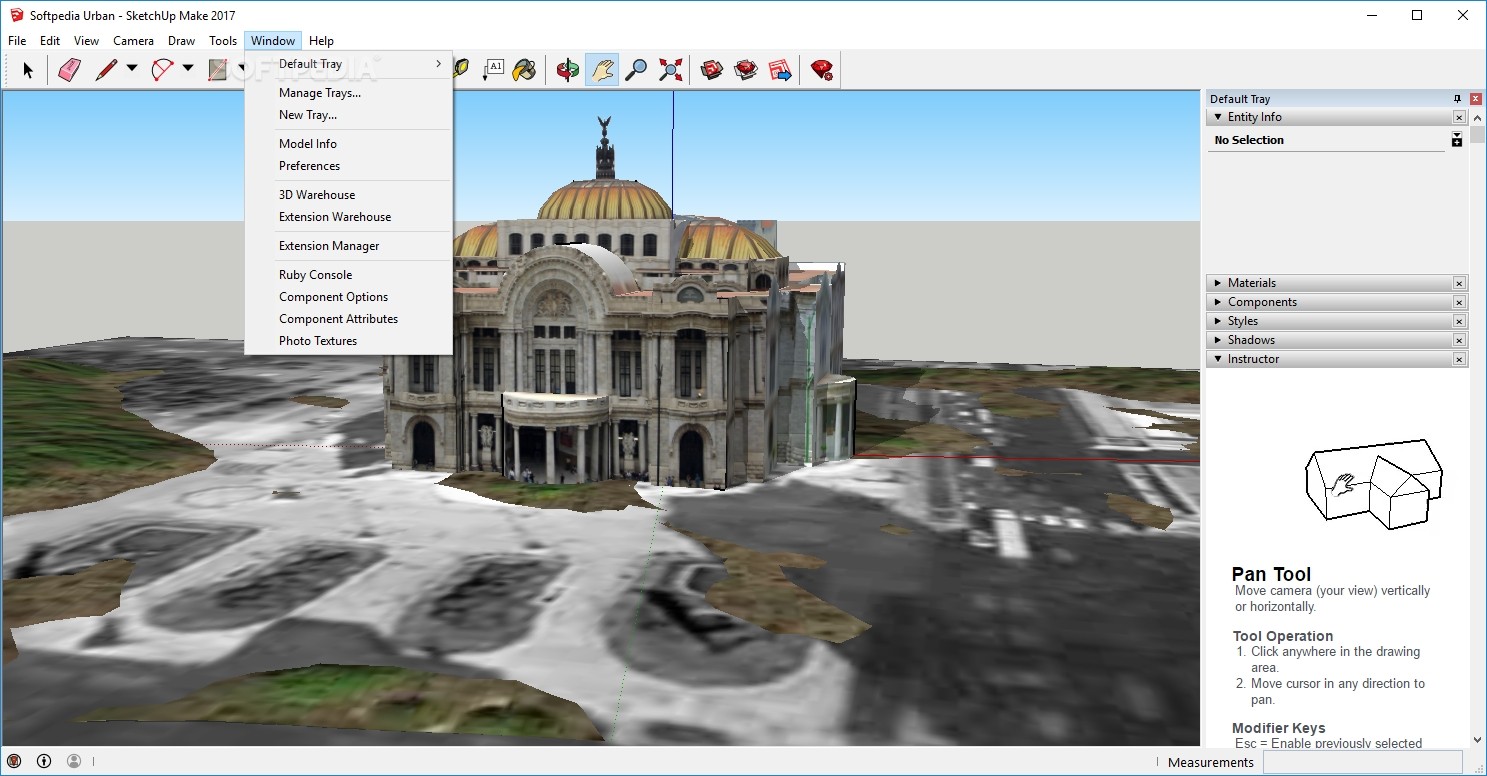The height and width of the screenshot is (776, 1487).
Task: Open the Tools menu
Action: (x=223, y=41)
